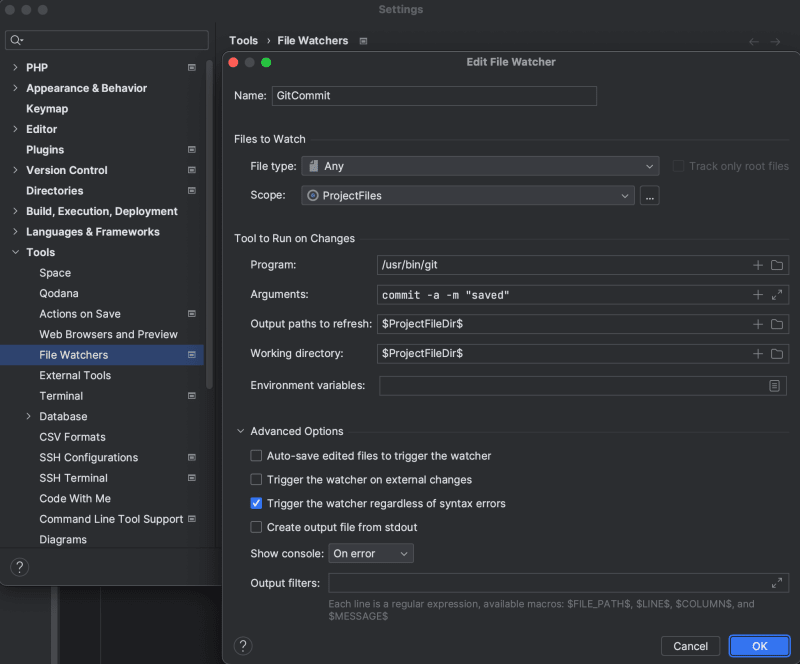
Task: Enable Trigger the watcher on external changes
Action: pos(256,480)
